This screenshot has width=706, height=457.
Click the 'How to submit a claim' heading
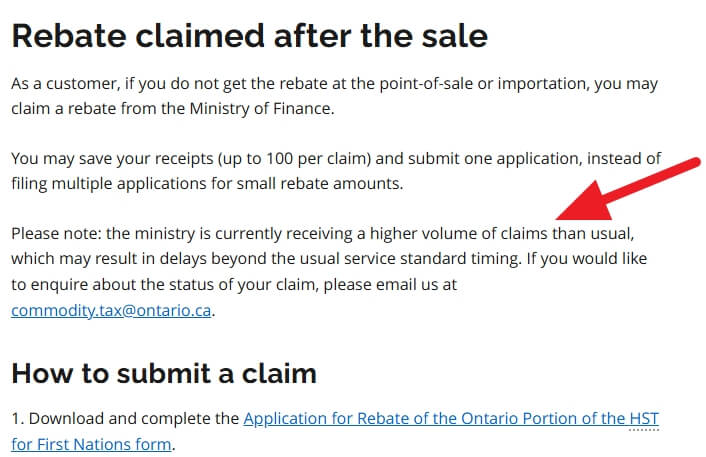164,373
